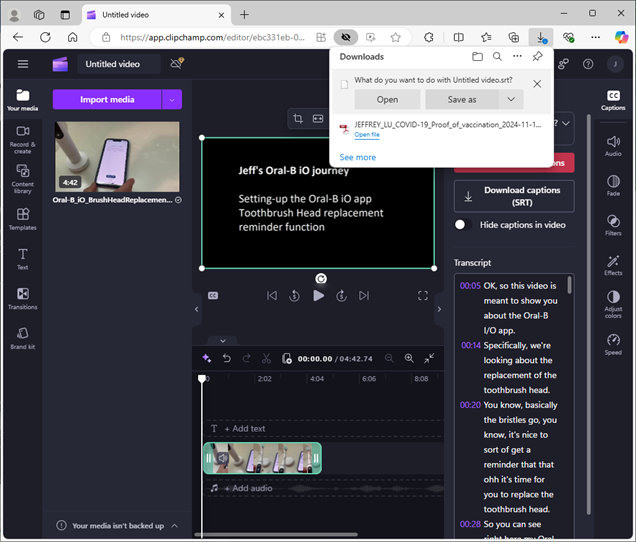Select the crop tool above preview
The image size is (636, 542).
[x=298, y=118]
